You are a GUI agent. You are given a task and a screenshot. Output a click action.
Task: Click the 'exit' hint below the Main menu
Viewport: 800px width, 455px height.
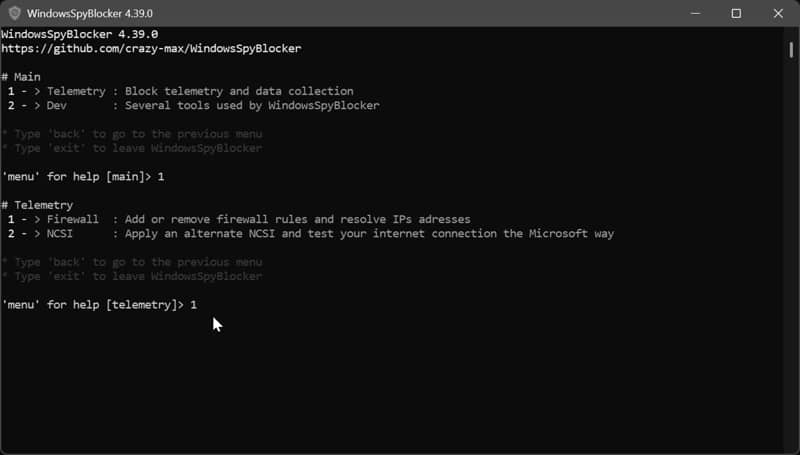pyautogui.click(x=131, y=148)
